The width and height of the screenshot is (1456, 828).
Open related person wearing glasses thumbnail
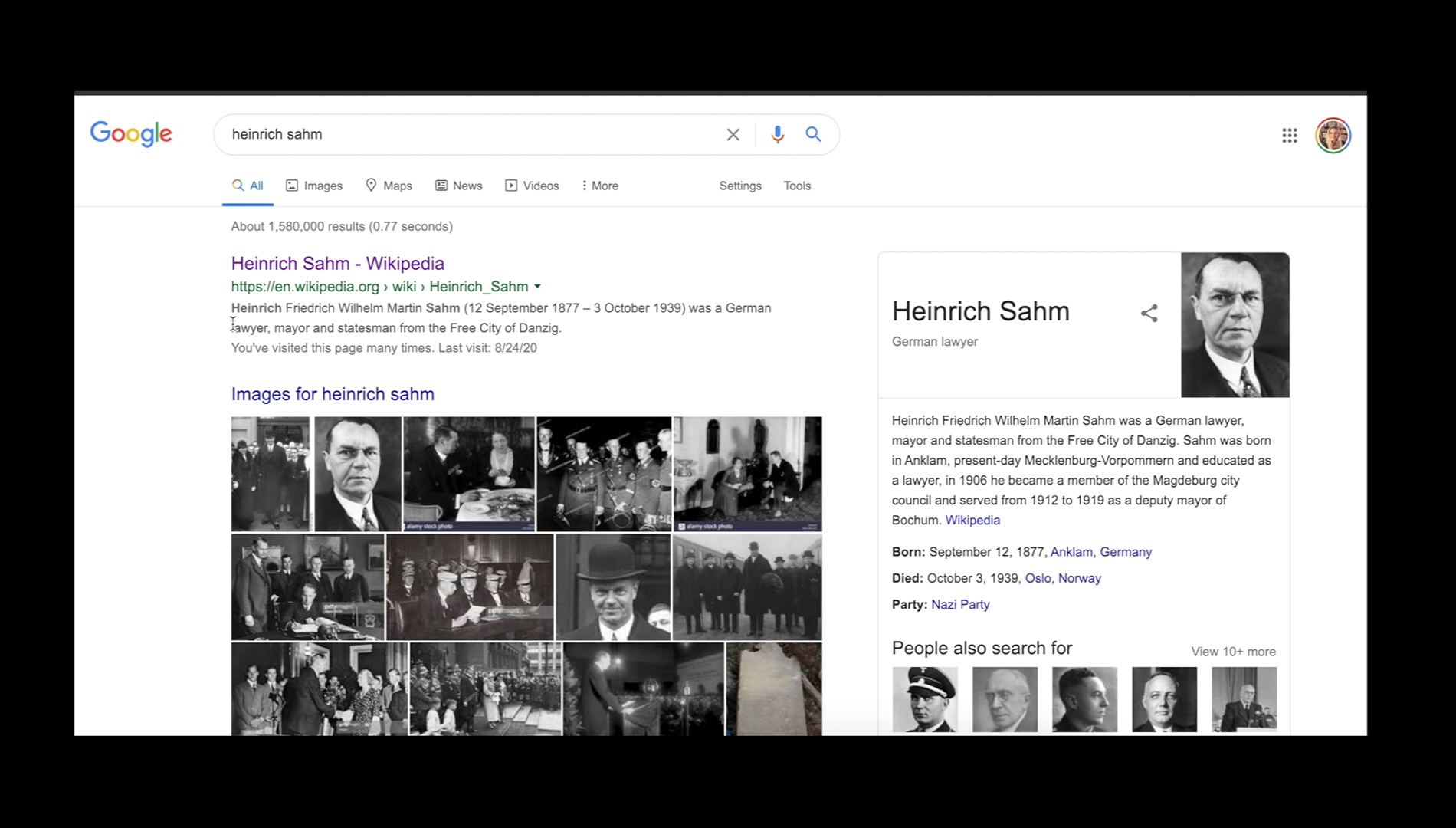[x=1005, y=699]
